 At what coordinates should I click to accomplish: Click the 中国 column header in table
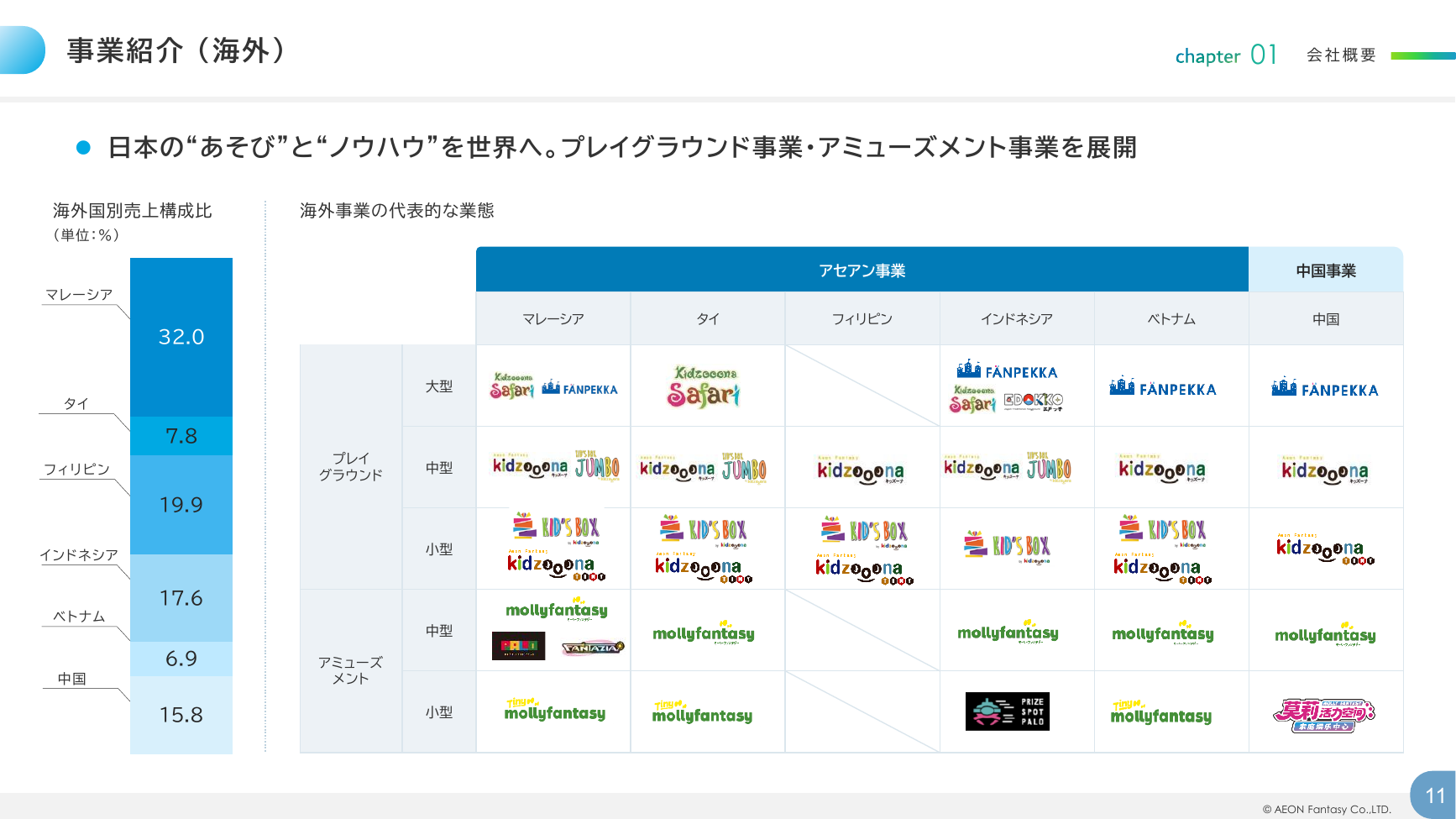(x=1326, y=318)
